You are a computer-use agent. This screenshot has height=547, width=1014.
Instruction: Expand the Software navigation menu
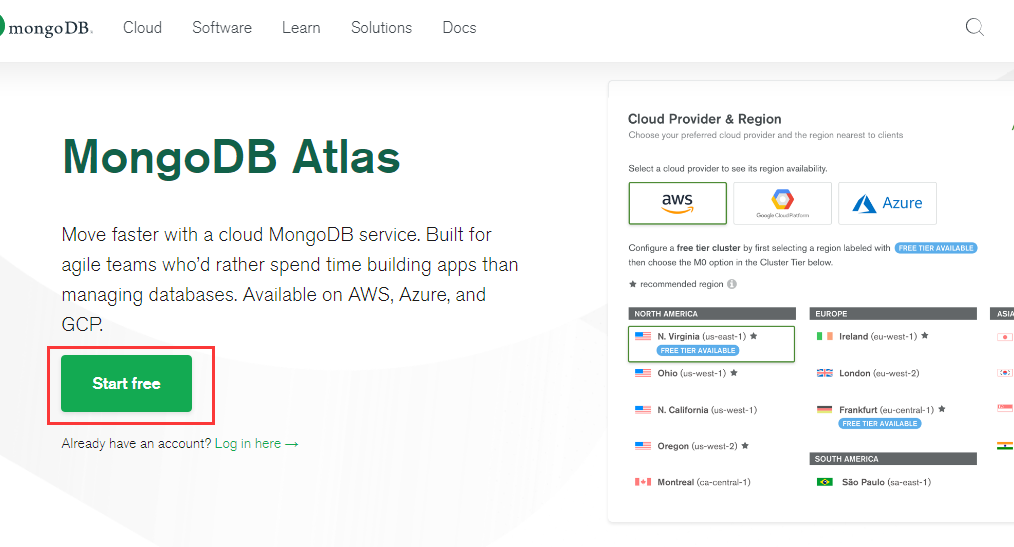(222, 28)
